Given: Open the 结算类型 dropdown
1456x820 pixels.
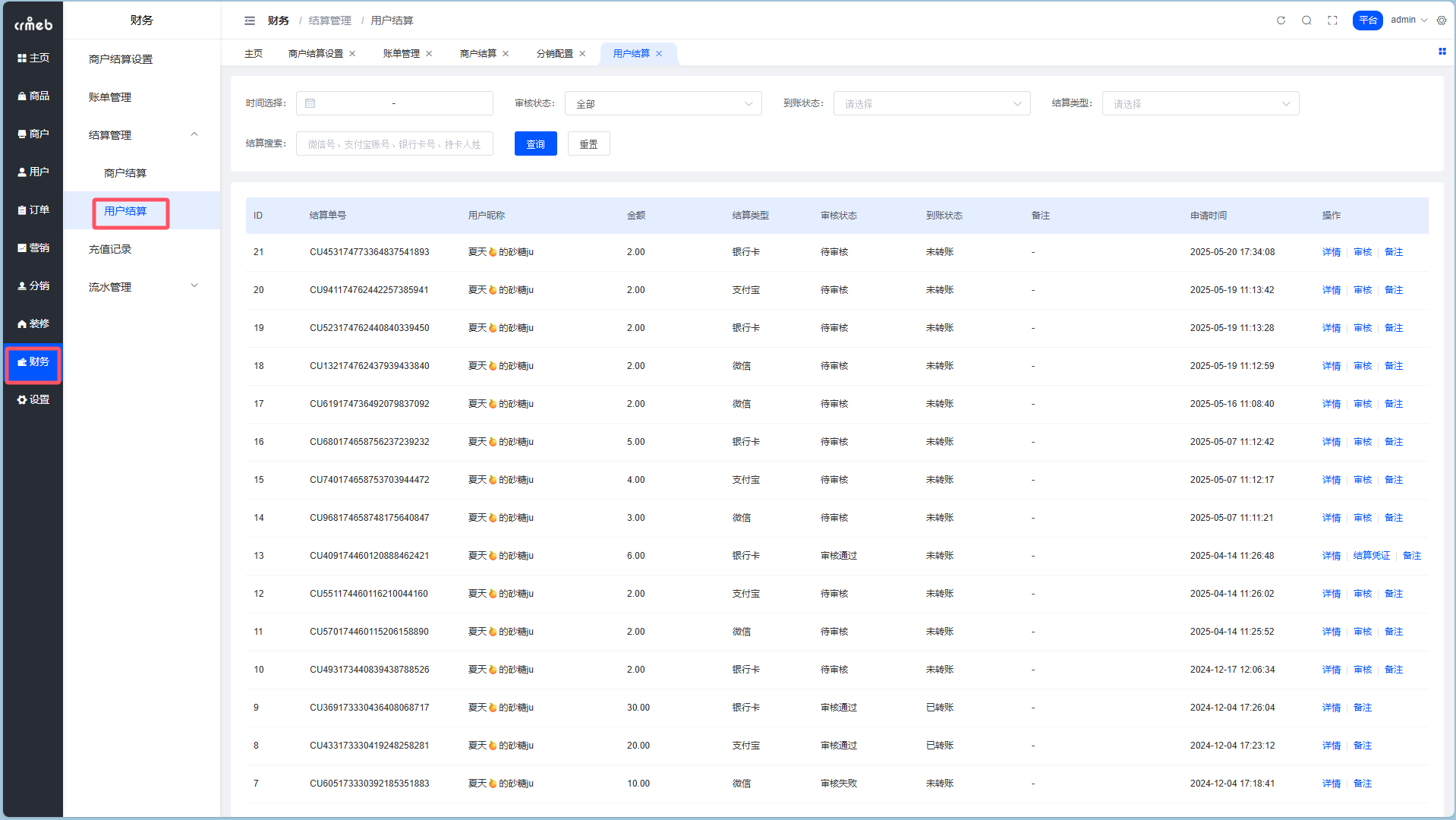Looking at the screenshot, I should pyautogui.click(x=1199, y=104).
